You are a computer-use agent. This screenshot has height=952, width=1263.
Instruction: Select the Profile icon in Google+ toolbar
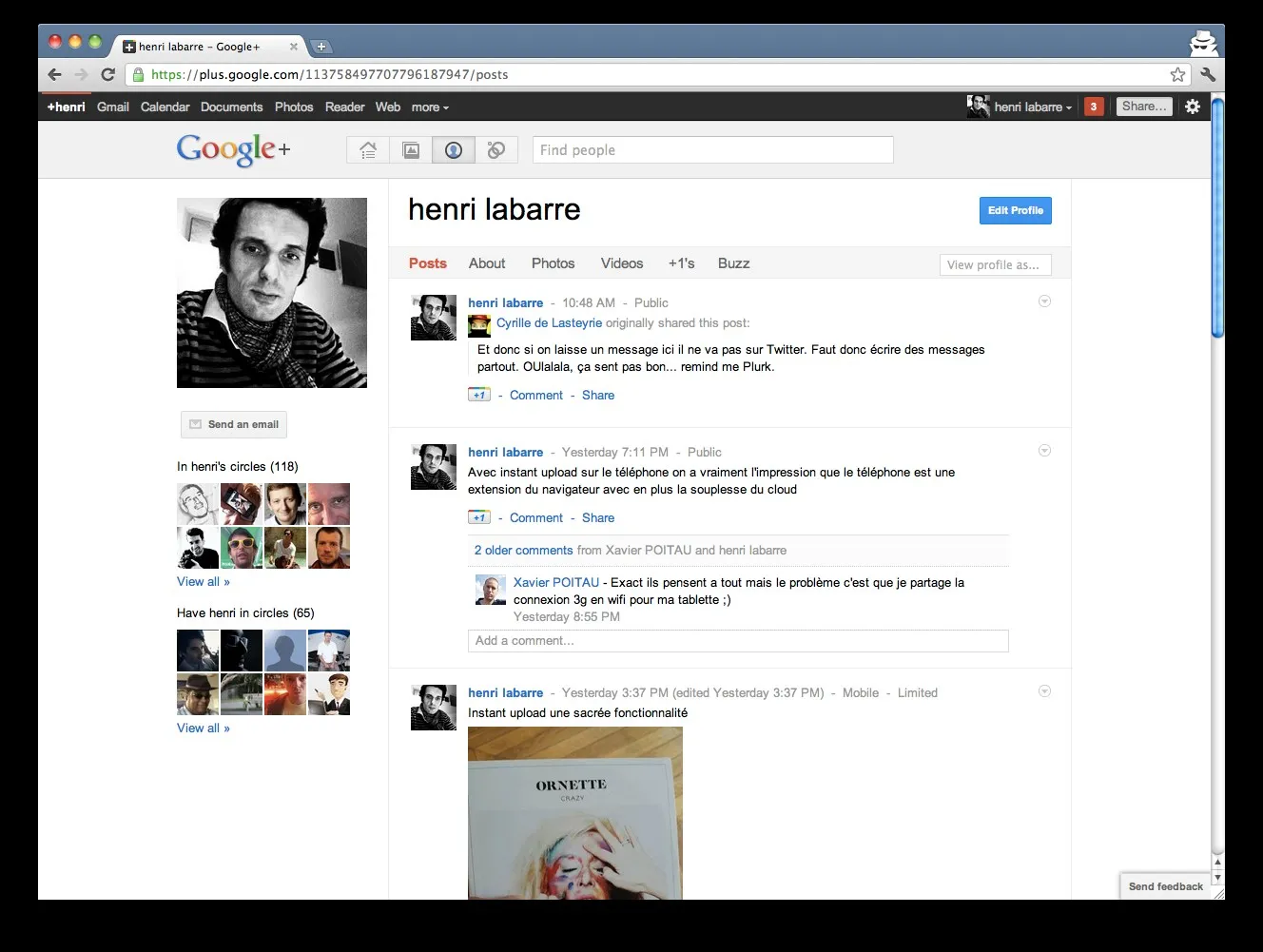(x=454, y=150)
